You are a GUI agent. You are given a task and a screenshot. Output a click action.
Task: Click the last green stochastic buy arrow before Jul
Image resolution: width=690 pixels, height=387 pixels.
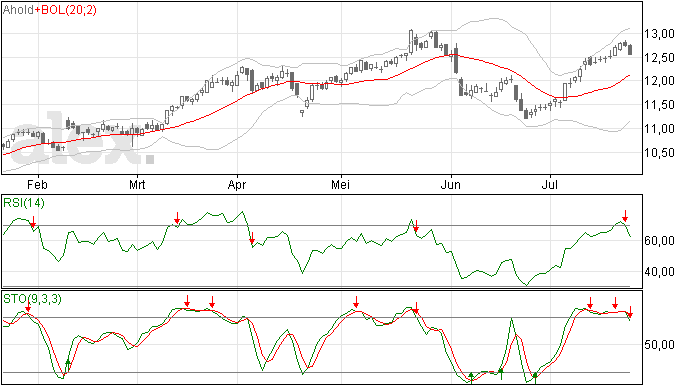[535, 378]
